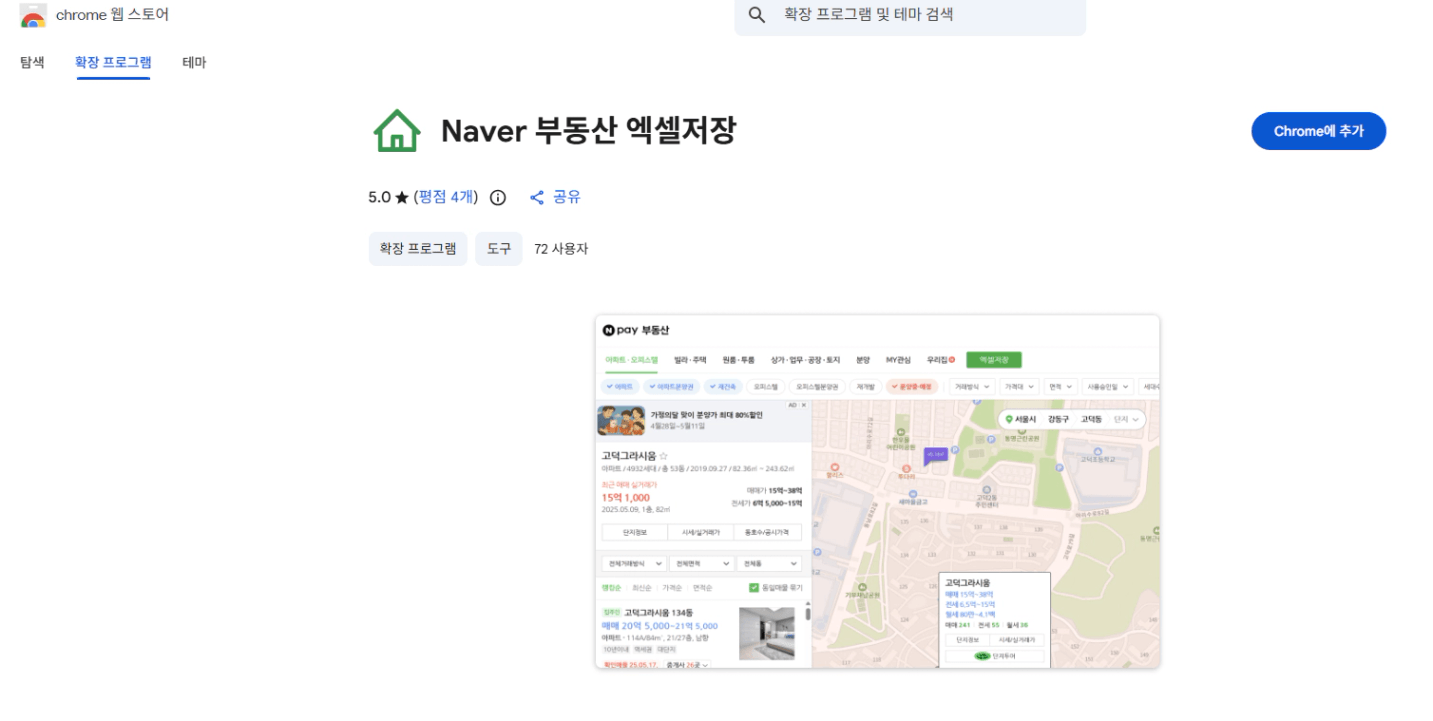Open the rating info circle icon
This screenshot has width=1433, height=721.
[498, 197]
